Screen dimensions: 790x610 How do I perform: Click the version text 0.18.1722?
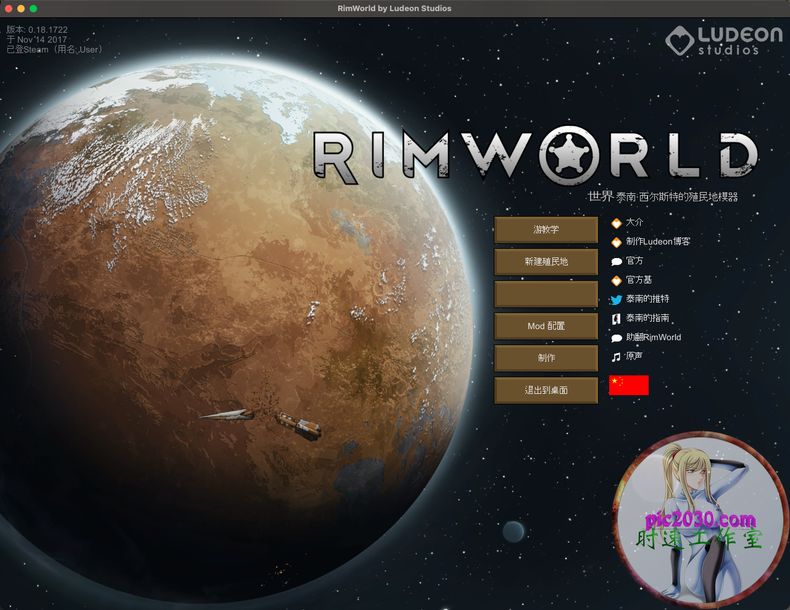click(x=47, y=30)
